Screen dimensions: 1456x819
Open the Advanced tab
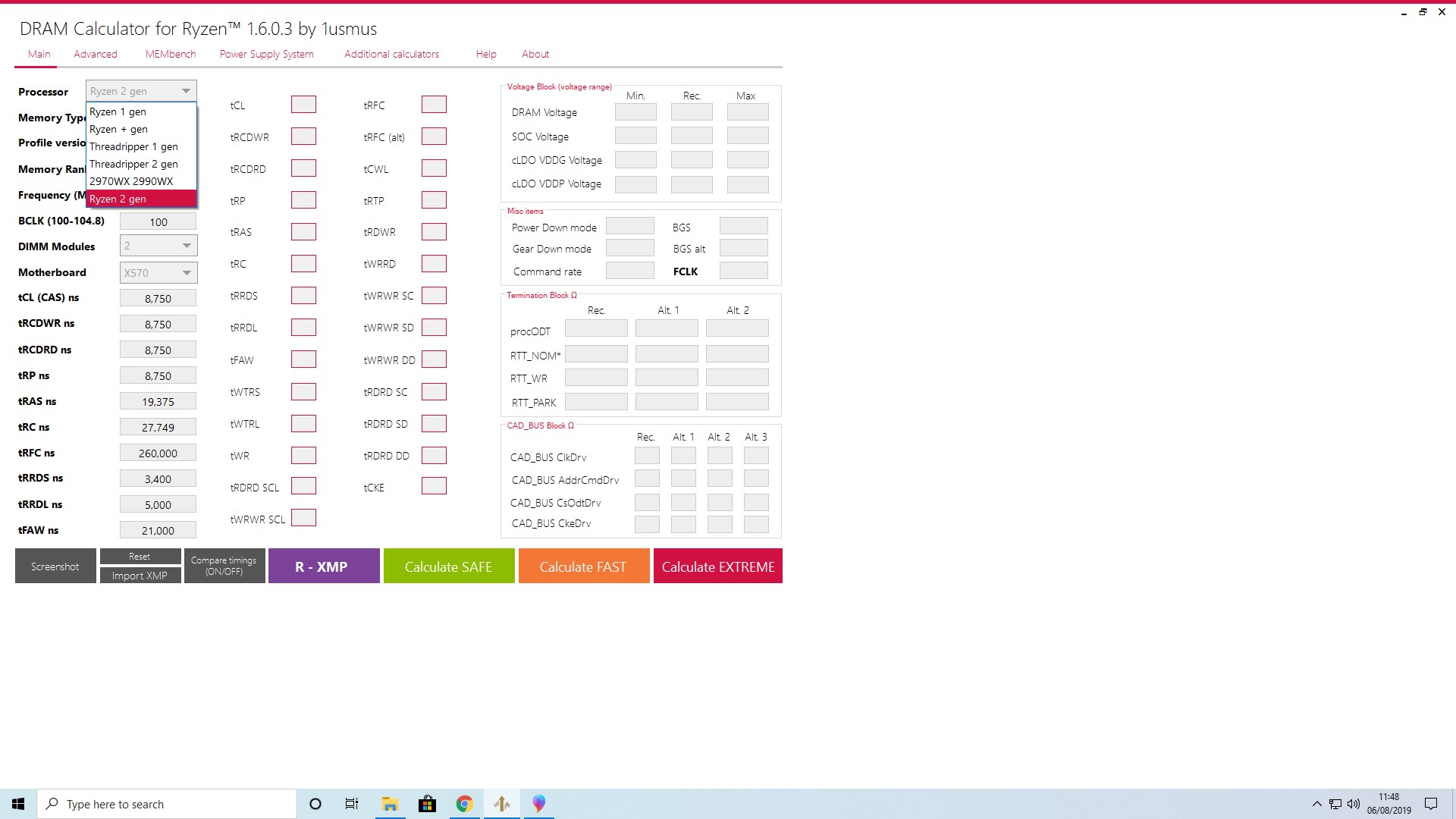[96, 54]
